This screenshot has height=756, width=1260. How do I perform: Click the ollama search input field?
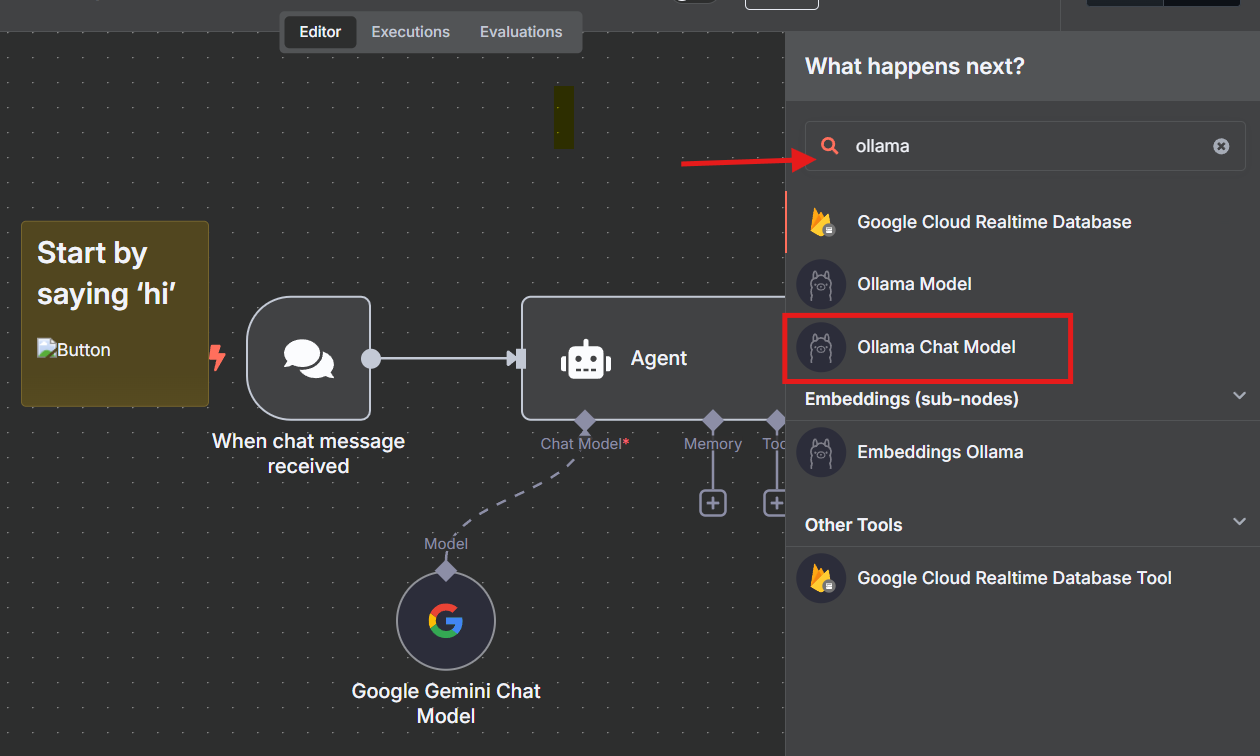(x=1025, y=146)
